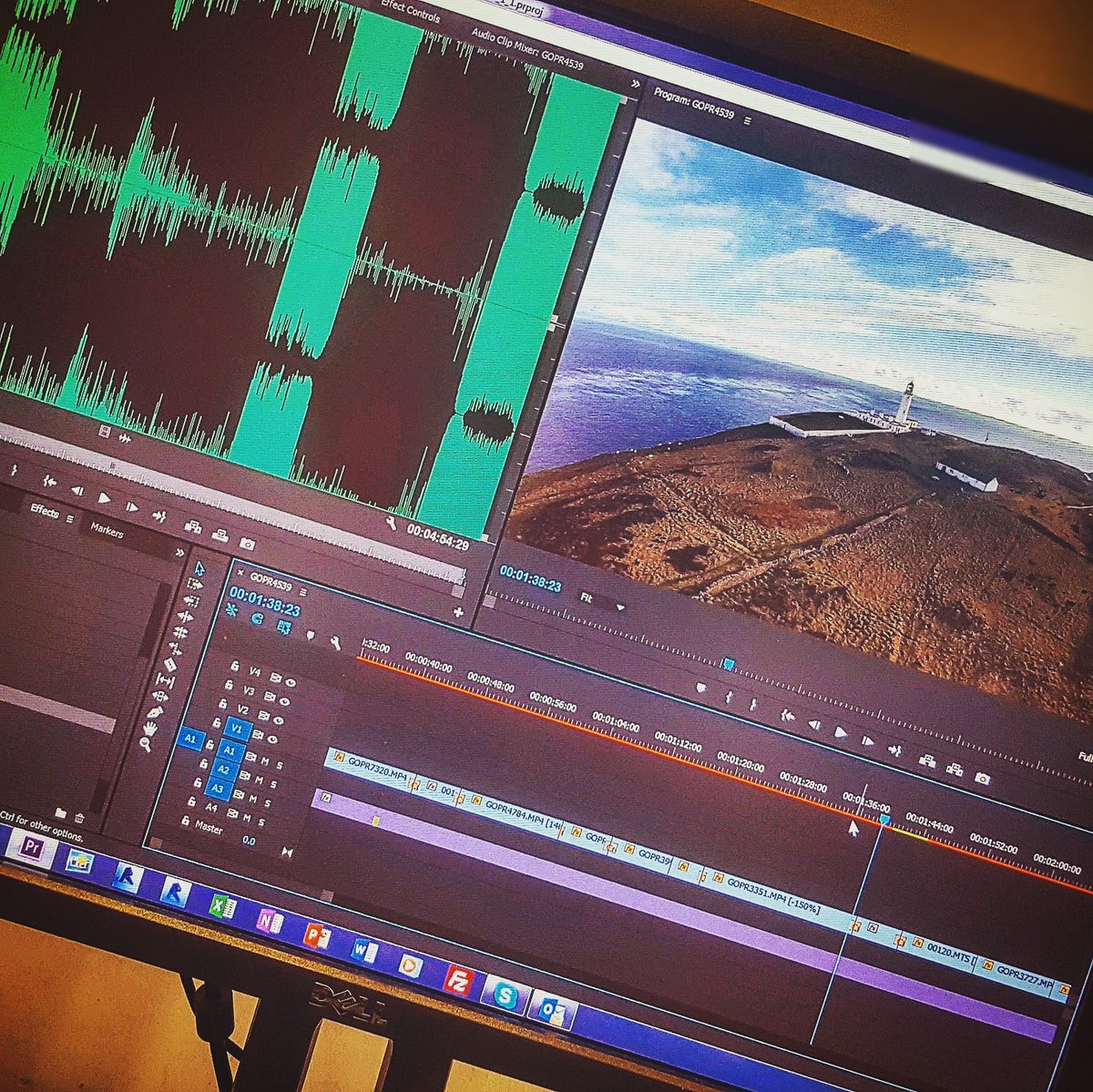Toggle Snap magnet in timeline

coord(258,618)
